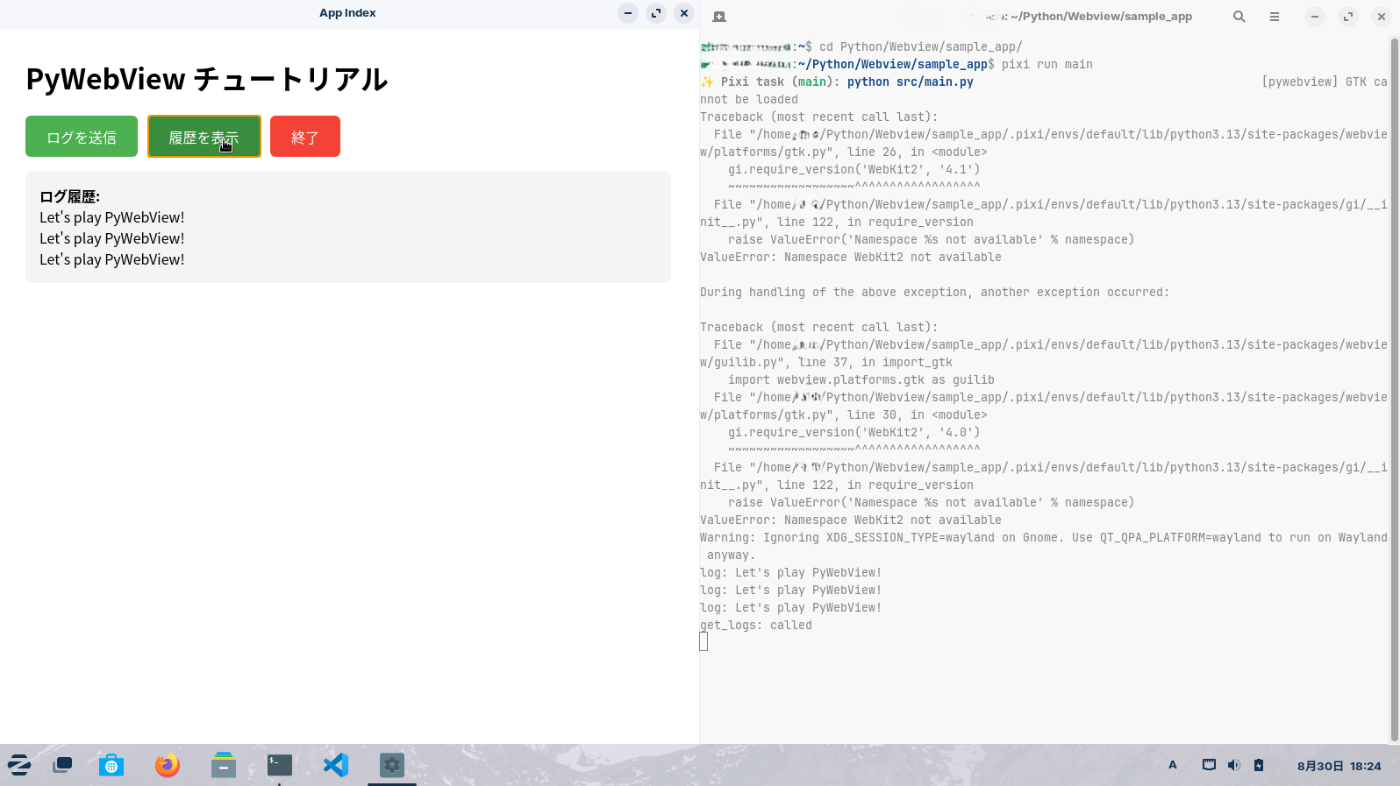The height and width of the screenshot is (786, 1400).
Task: Click the pixi run main command text
Action: pos(1045,64)
